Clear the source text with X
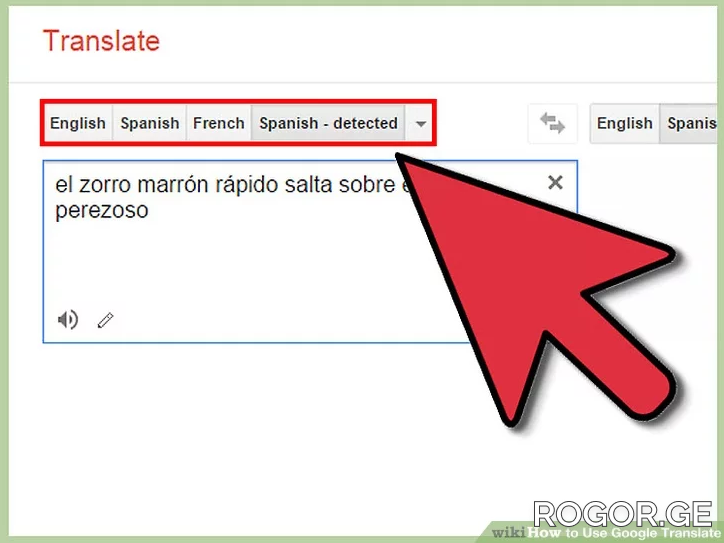This screenshot has width=724, height=543. click(x=555, y=182)
